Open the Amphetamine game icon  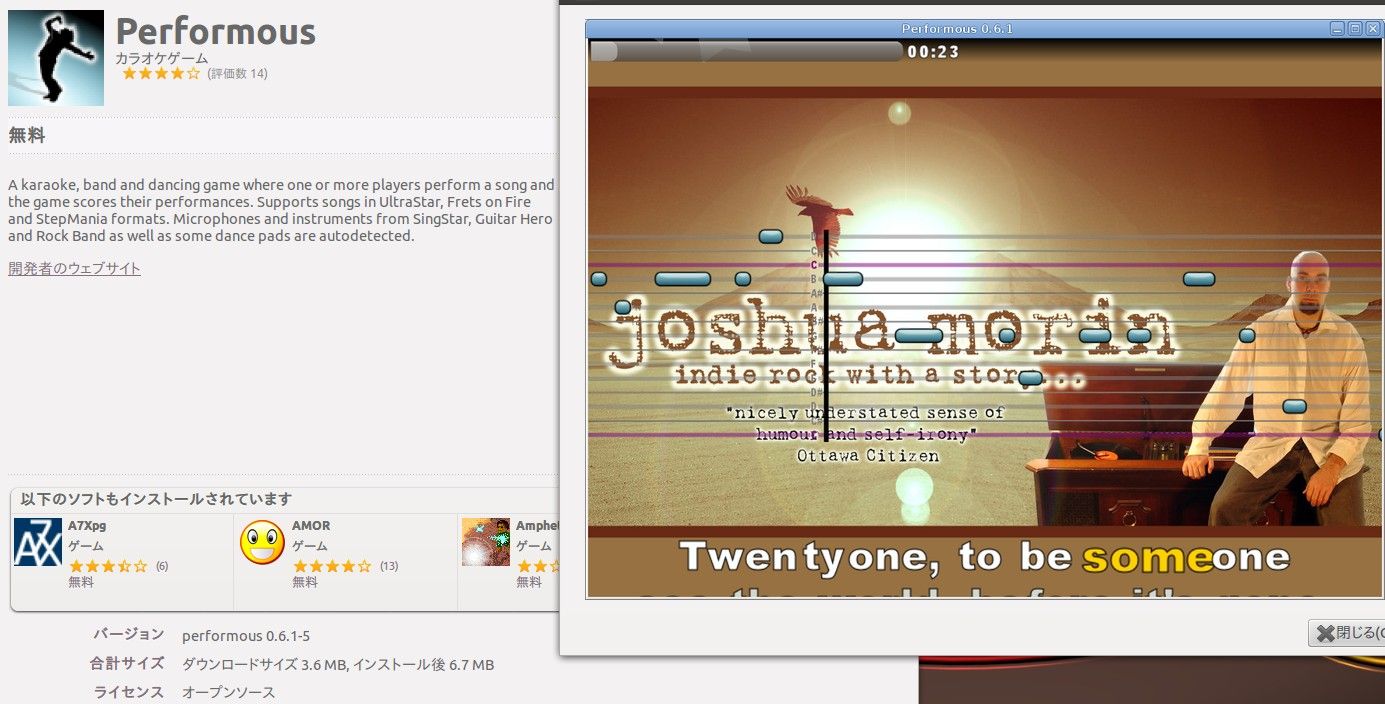(x=486, y=542)
